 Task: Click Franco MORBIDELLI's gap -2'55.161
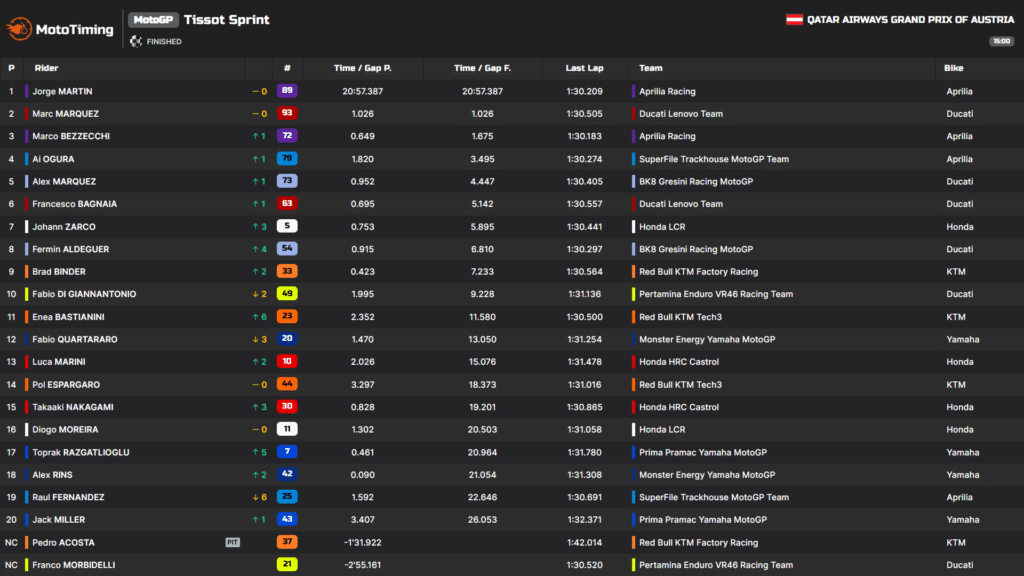(x=362, y=565)
